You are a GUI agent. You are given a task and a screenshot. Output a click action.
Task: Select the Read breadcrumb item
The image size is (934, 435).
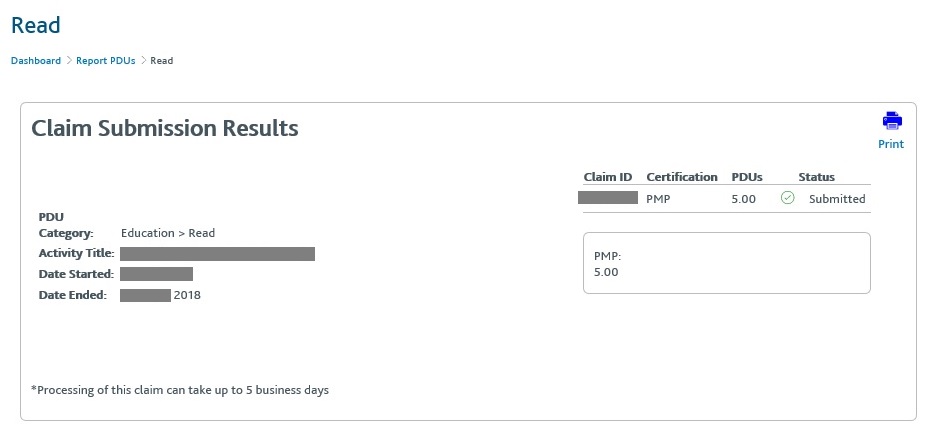pyautogui.click(x=161, y=61)
